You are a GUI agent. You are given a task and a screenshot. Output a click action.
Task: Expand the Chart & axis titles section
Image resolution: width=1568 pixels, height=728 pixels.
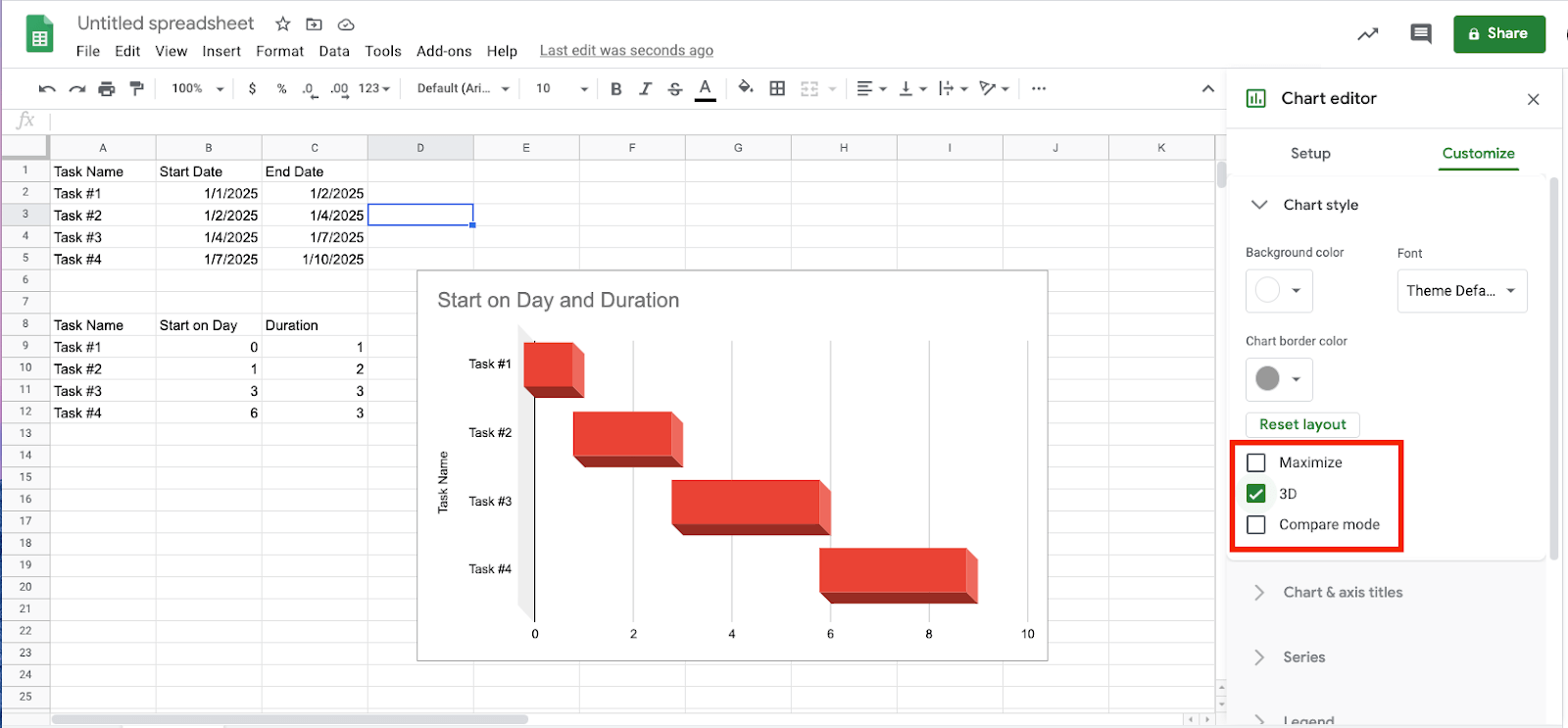coord(1343,593)
